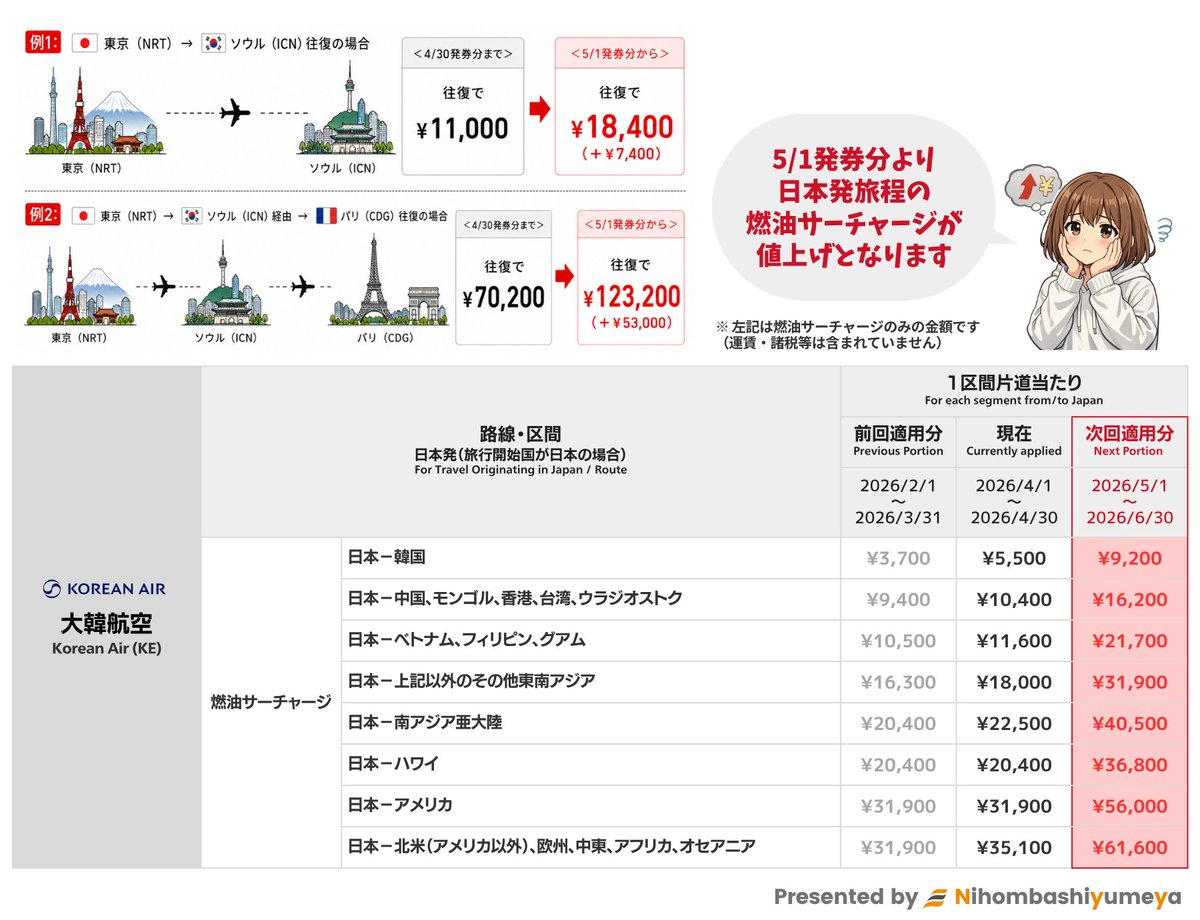Screen dimensions: 1200x920
Task: Click the ¥35,100 cell
Action: pos(1014,848)
